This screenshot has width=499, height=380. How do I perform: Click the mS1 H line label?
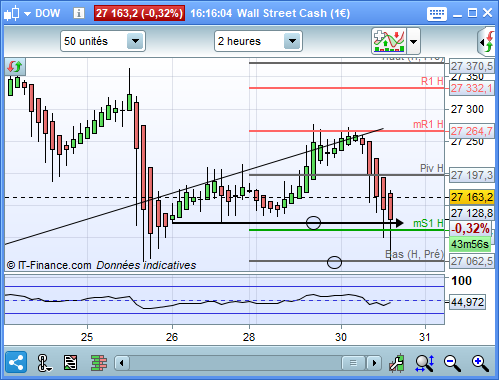[x=428, y=223]
